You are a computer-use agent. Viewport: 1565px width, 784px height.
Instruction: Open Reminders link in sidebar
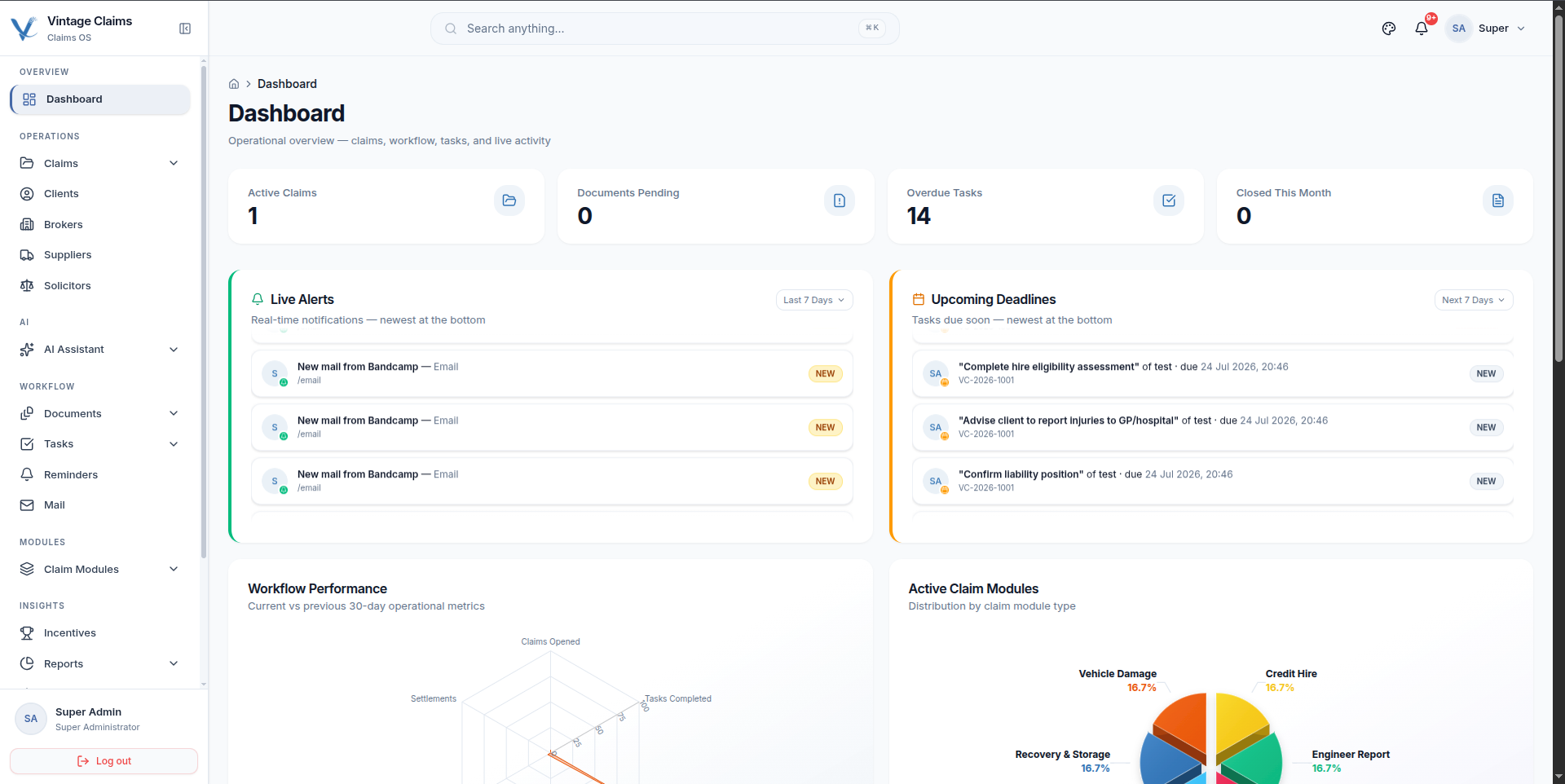click(100, 474)
